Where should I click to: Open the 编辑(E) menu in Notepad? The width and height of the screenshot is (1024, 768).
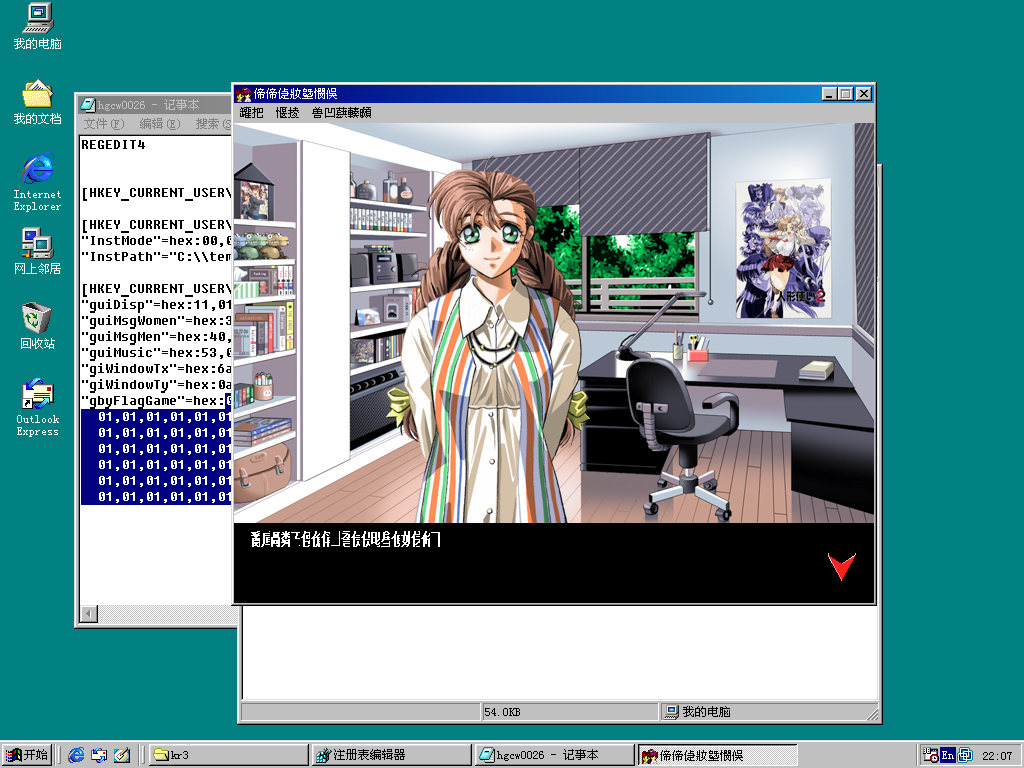click(160, 123)
